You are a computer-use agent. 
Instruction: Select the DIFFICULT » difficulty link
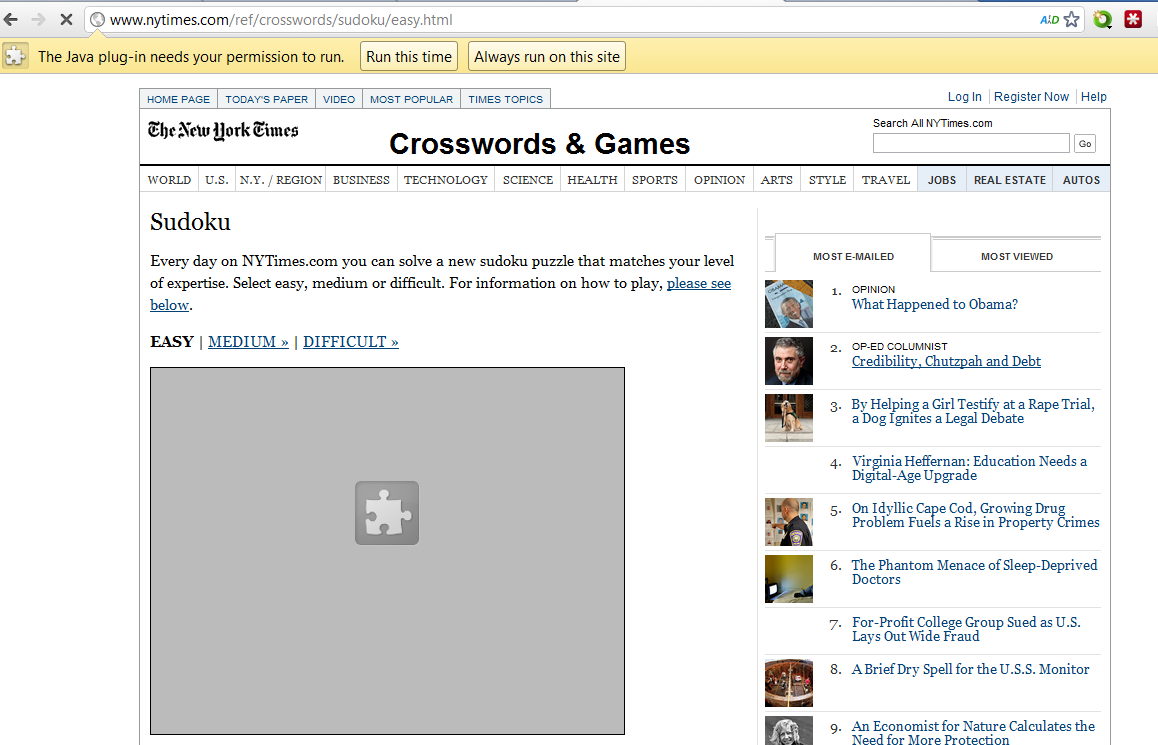(x=351, y=342)
